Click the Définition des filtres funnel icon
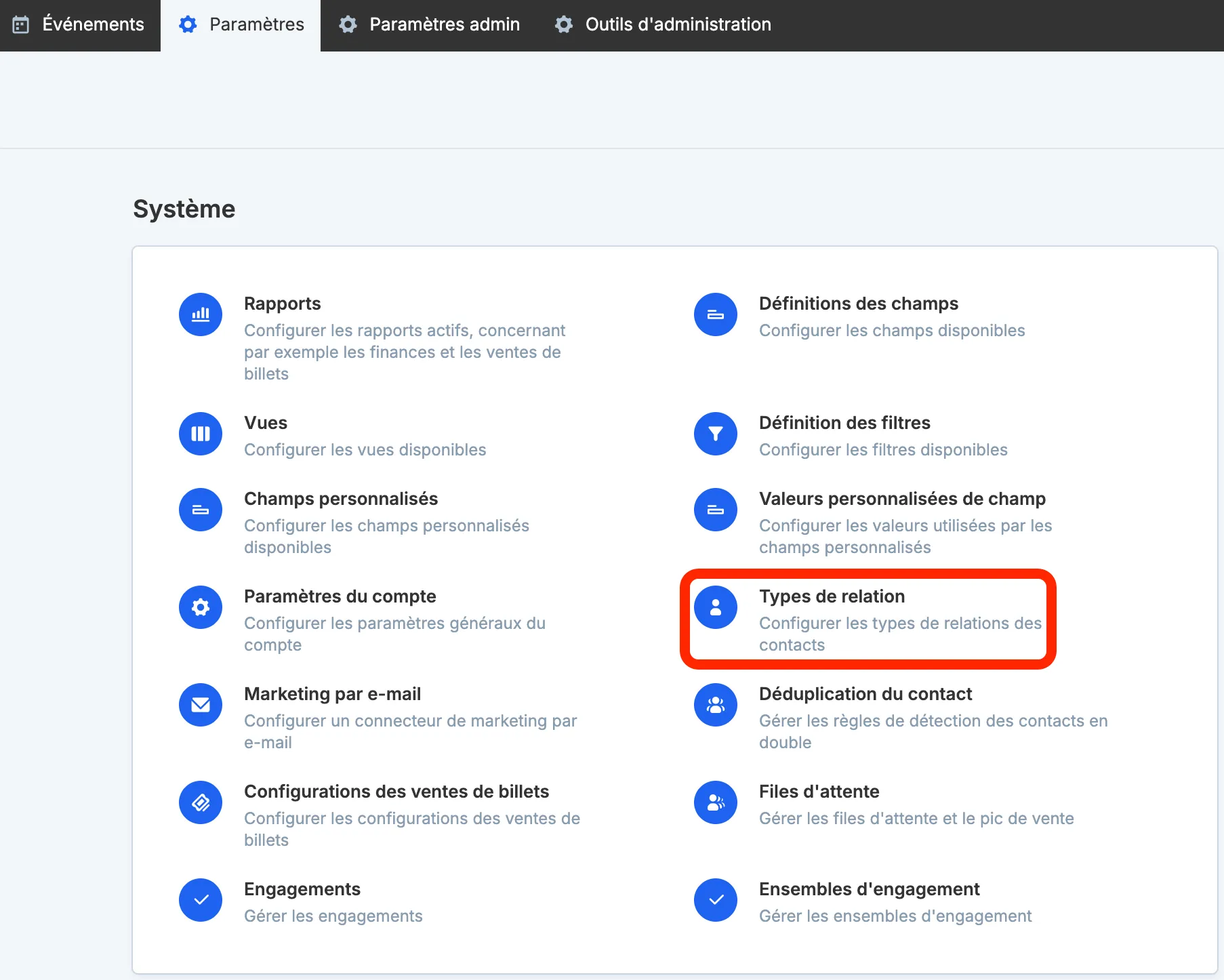Screen dimensions: 1224x980 coord(716,434)
